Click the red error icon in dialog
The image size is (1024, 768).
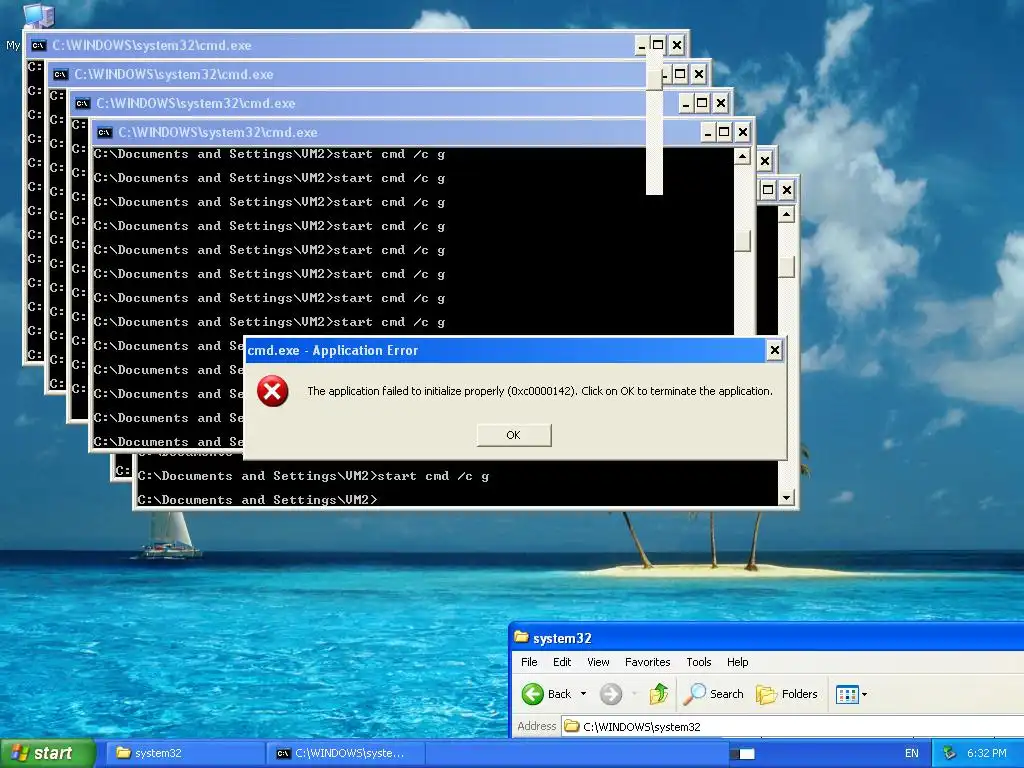pyautogui.click(x=272, y=391)
